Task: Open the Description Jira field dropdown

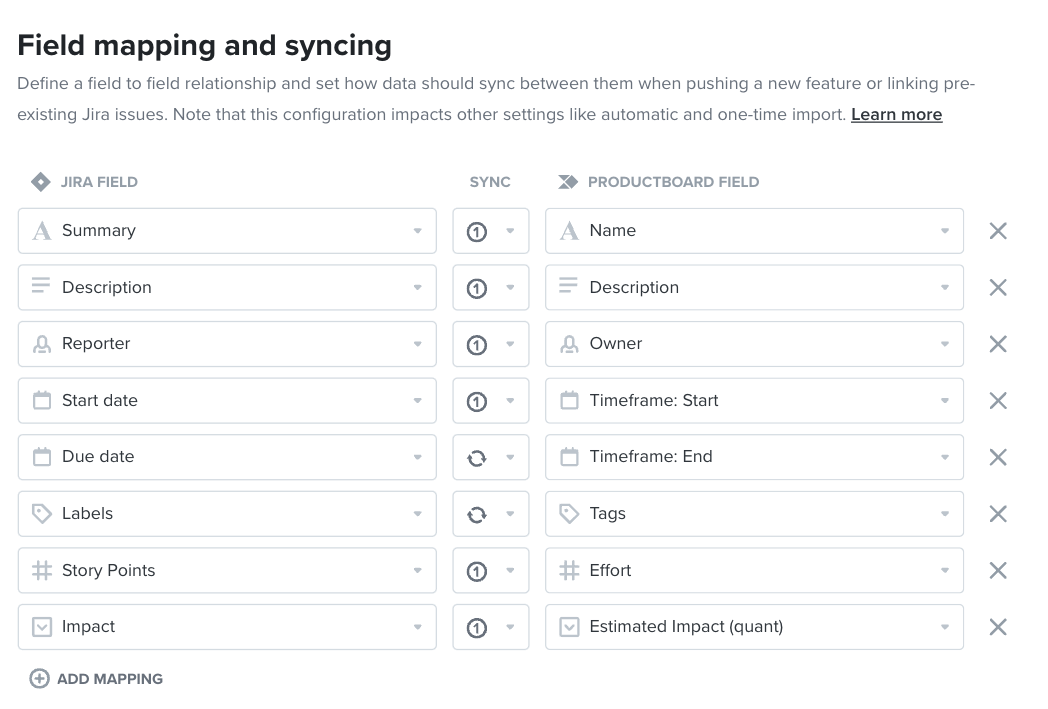Action: point(227,287)
